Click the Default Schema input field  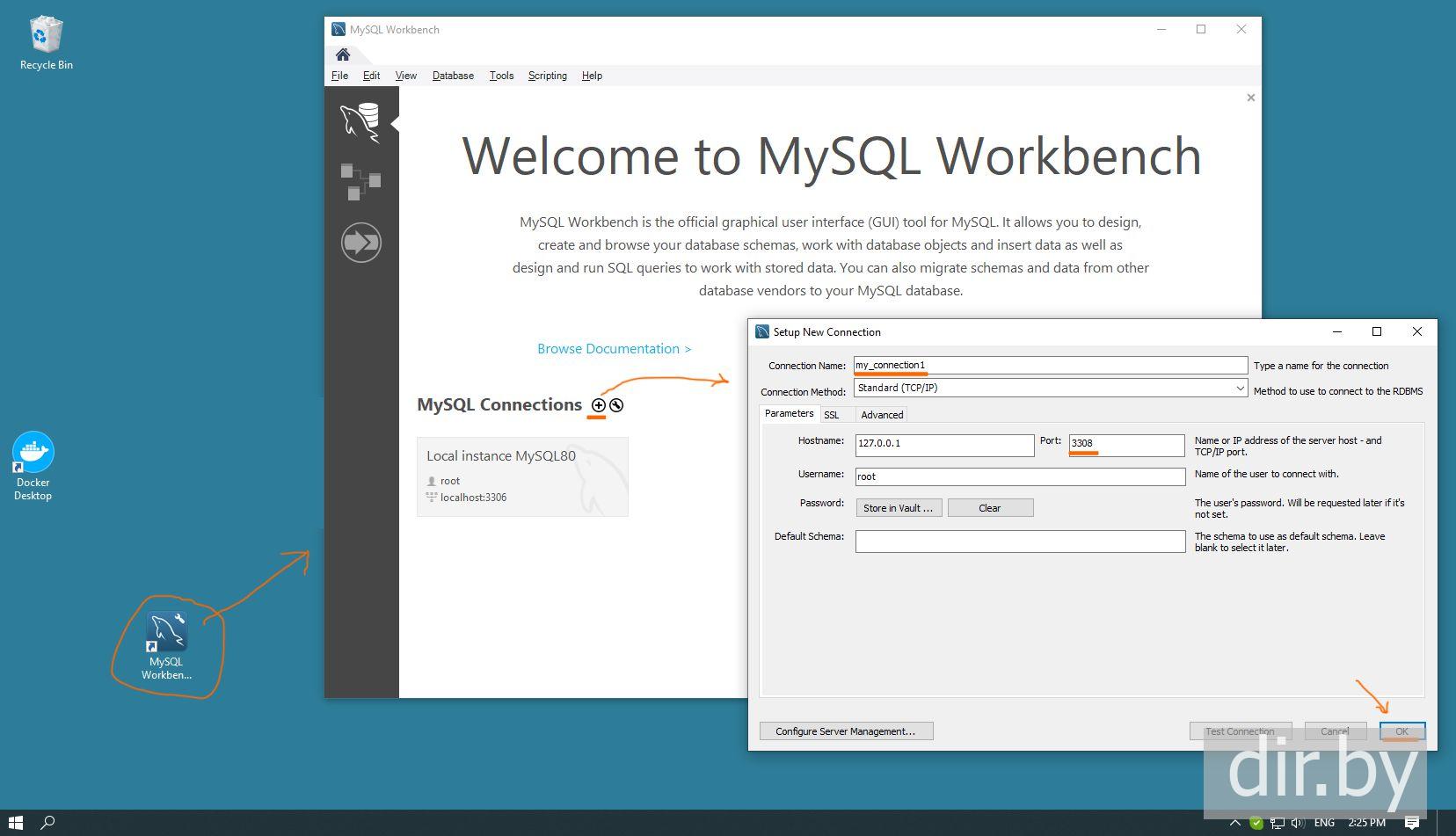coord(1020,542)
